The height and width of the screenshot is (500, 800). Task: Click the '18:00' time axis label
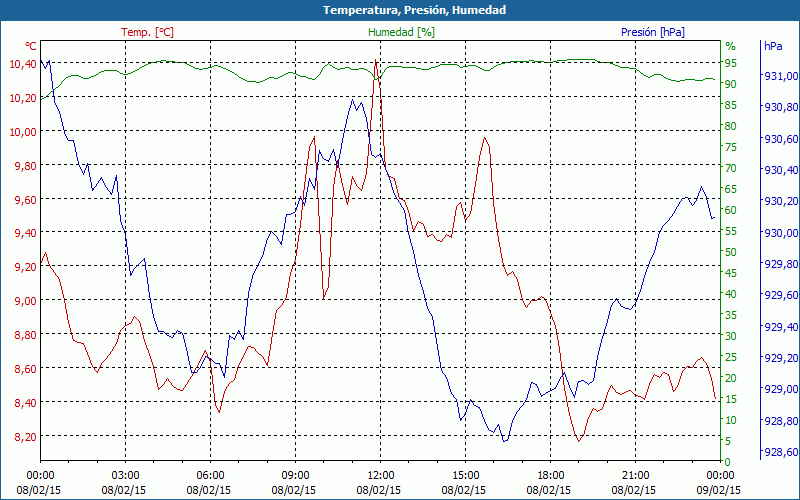(x=551, y=476)
